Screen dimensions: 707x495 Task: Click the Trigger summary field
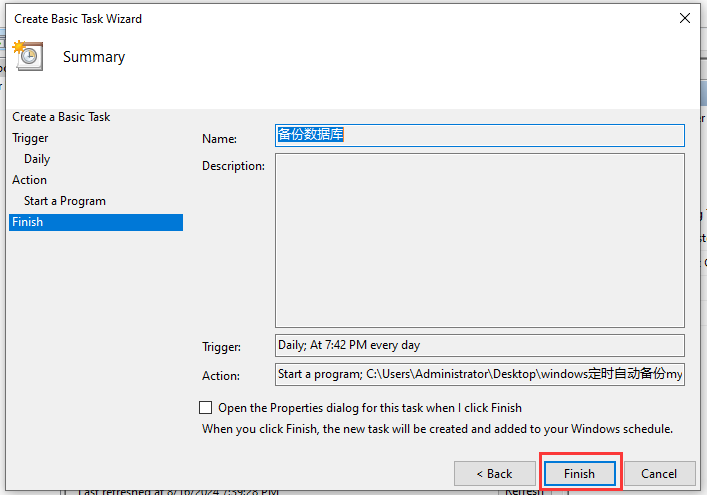coord(480,345)
